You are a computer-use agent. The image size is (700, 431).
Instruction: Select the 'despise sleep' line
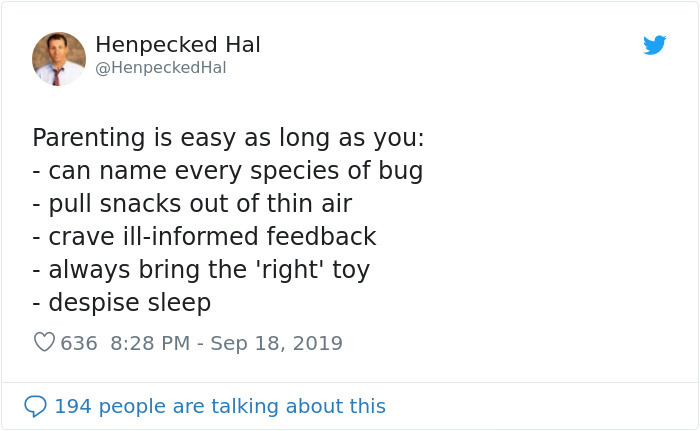click(x=122, y=303)
